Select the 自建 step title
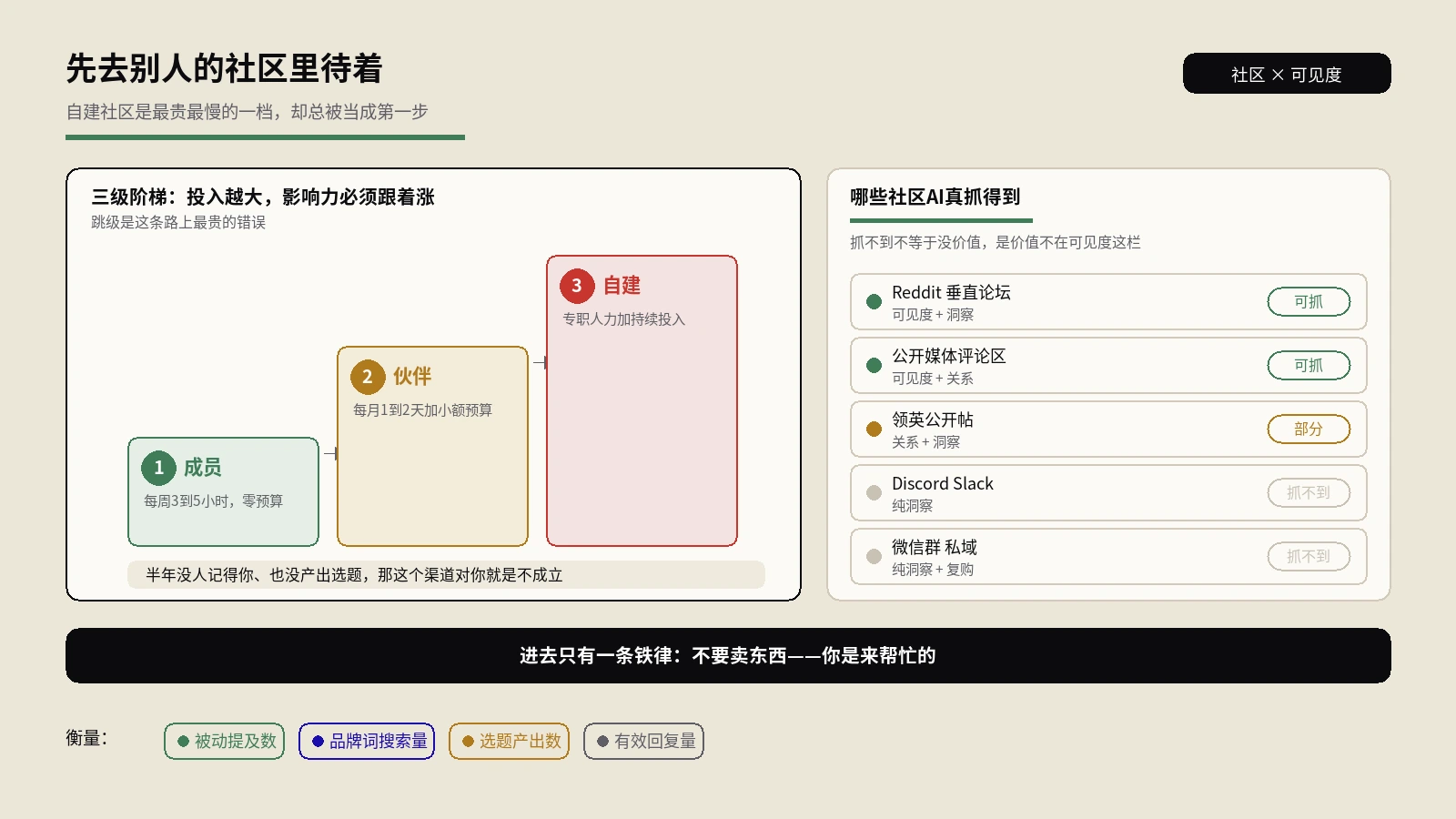The width and height of the screenshot is (1456, 819). click(x=622, y=286)
